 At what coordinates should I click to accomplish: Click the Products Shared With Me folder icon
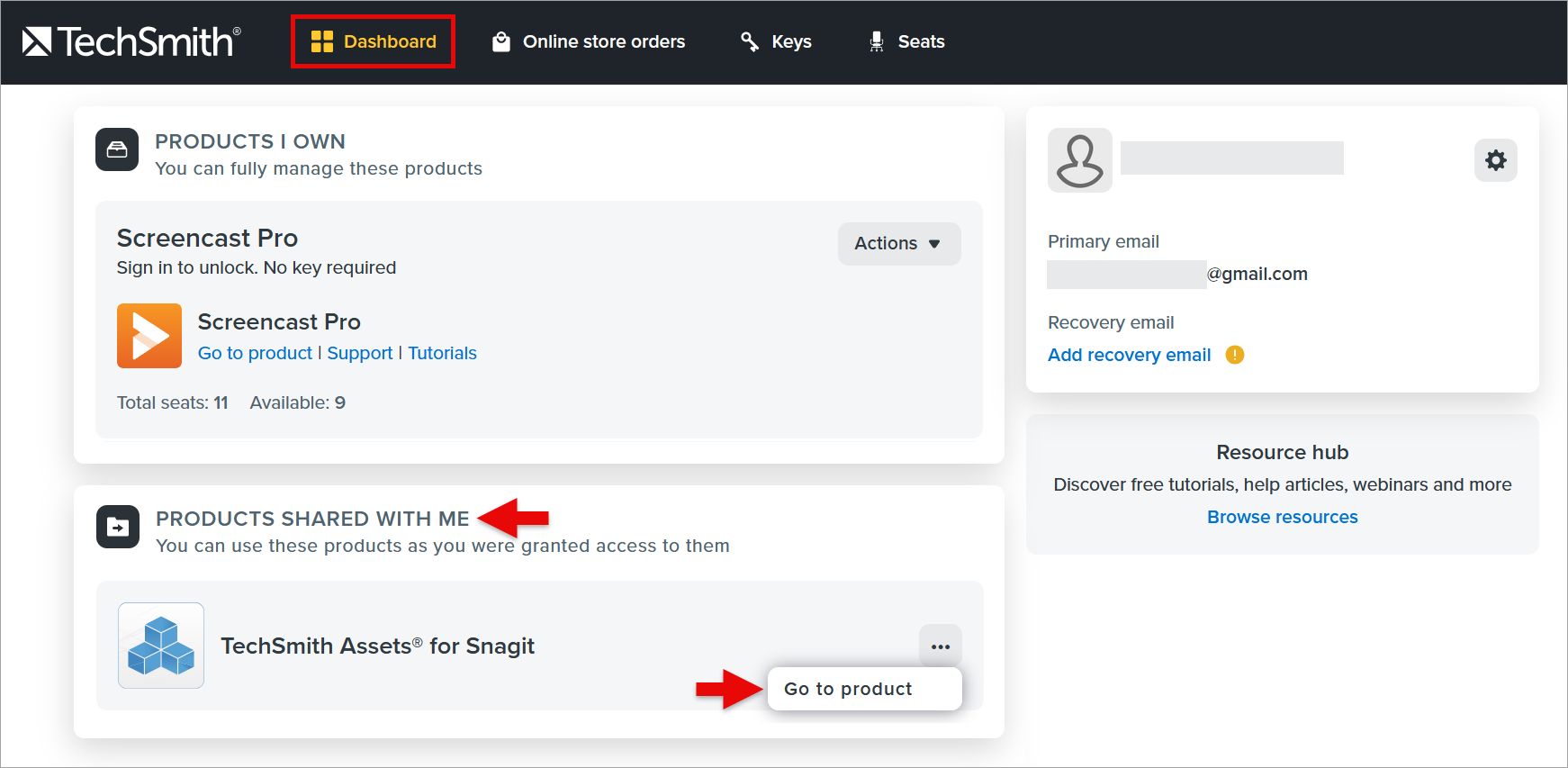pos(118,527)
